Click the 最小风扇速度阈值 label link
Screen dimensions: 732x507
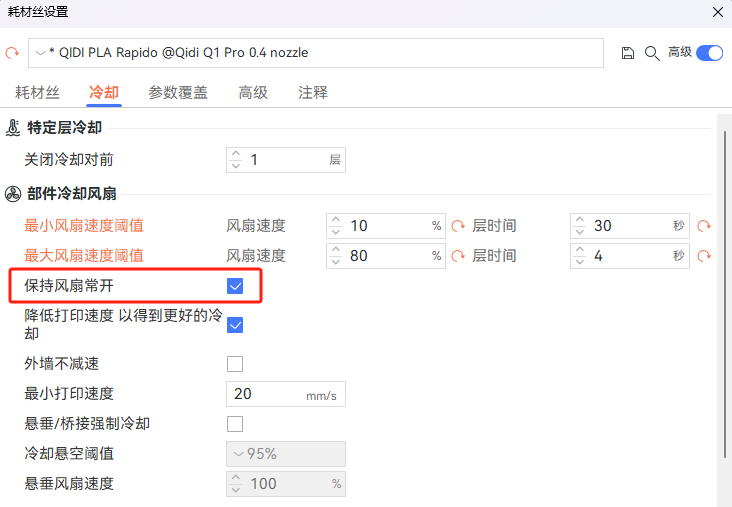click(x=84, y=226)
